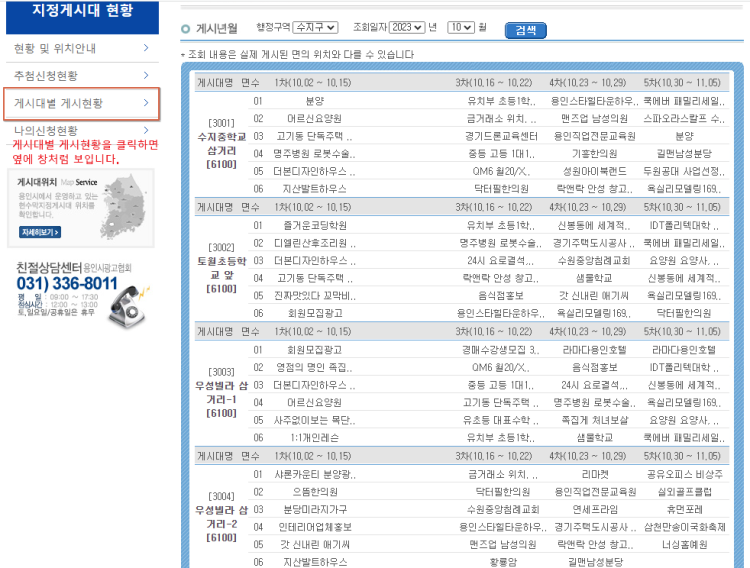Click the arrow icon on 게시대별 게시현황
The image size is (750, 568).
tap(146, 103)
